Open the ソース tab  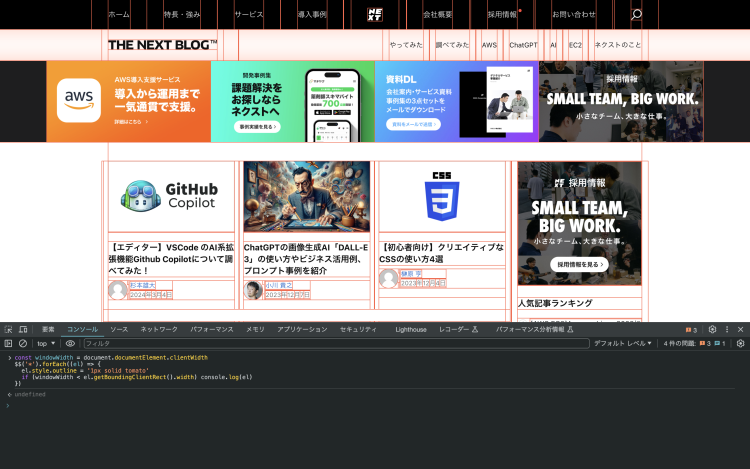[119, 329]
